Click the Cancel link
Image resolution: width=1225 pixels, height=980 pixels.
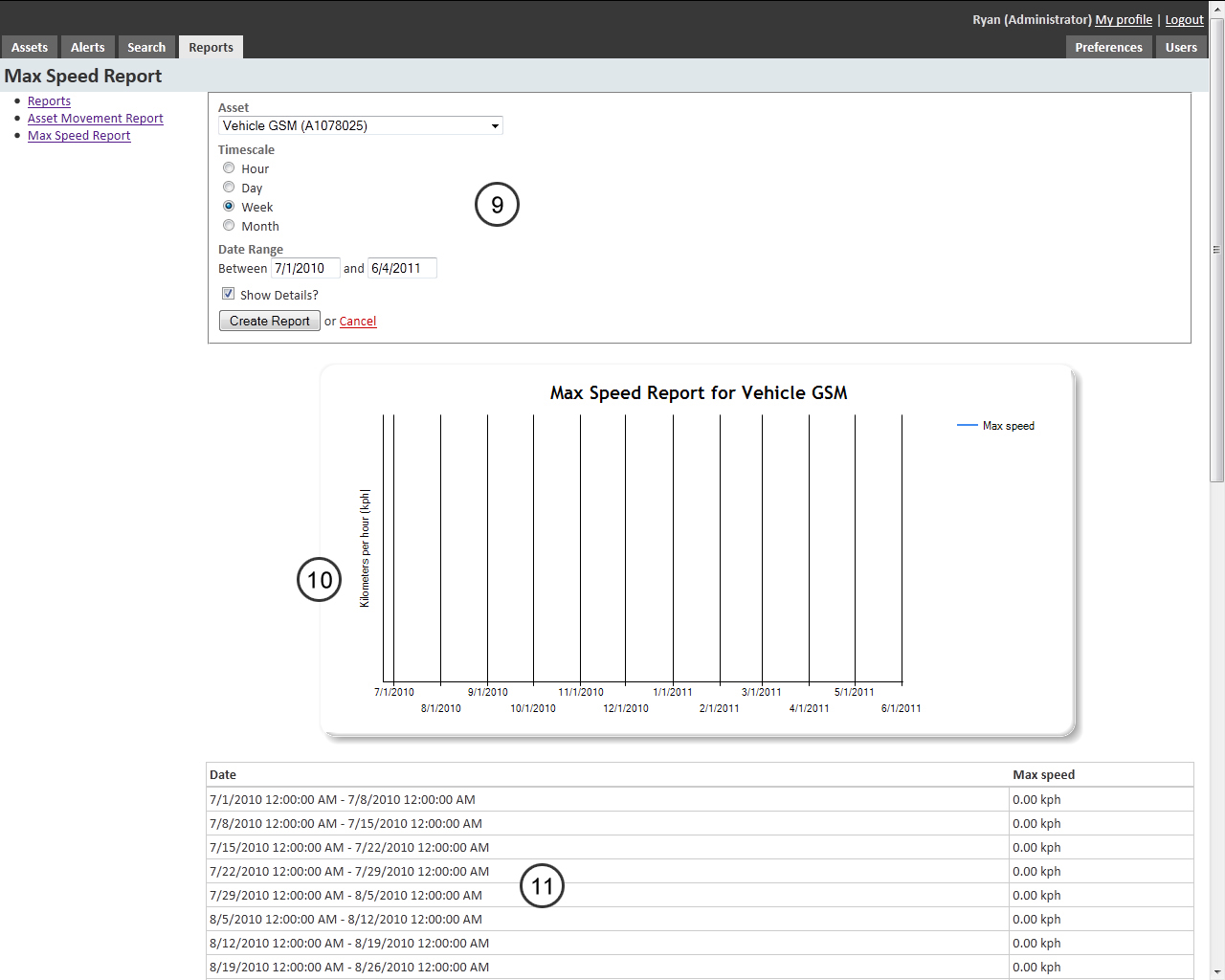358,321
